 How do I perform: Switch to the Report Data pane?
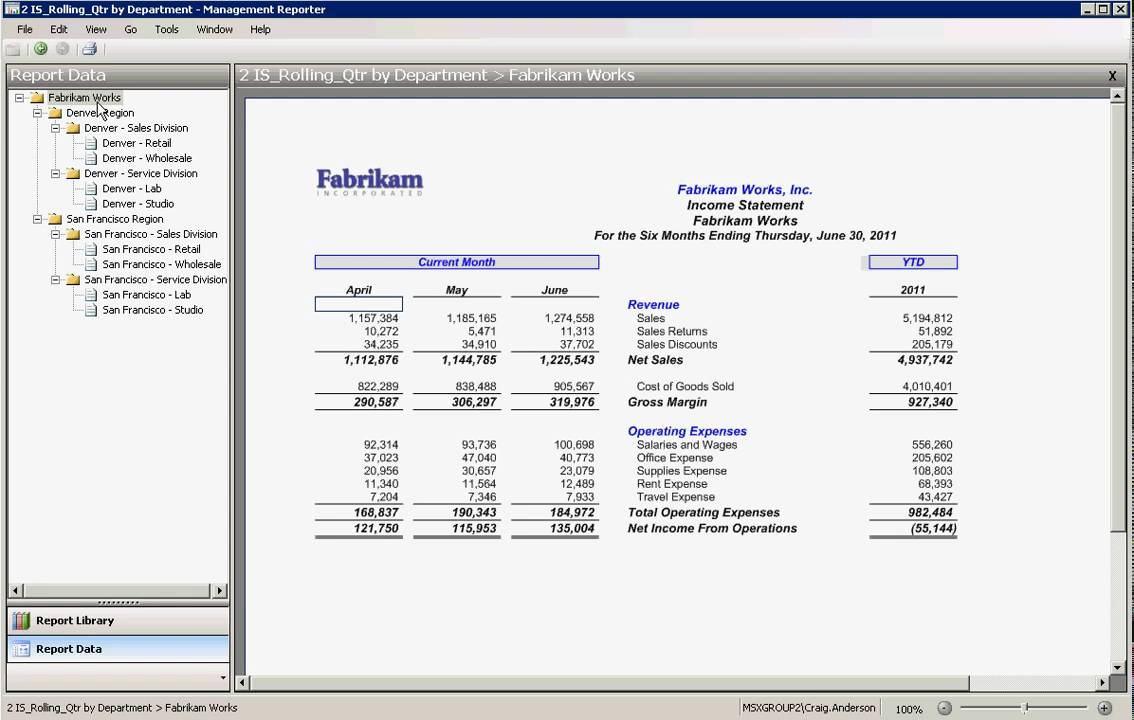click(118, 648)
